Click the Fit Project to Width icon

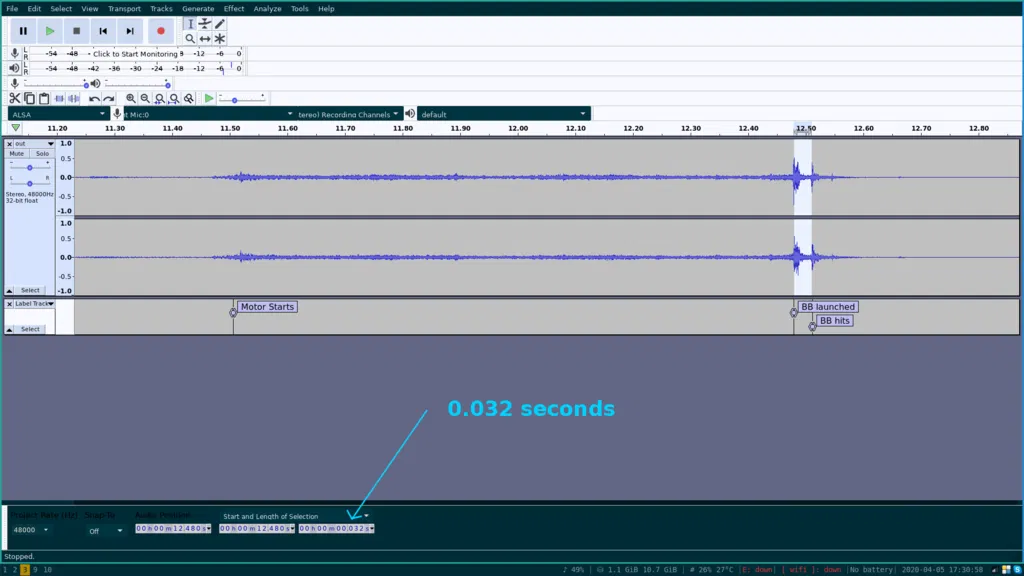(174, 99)
